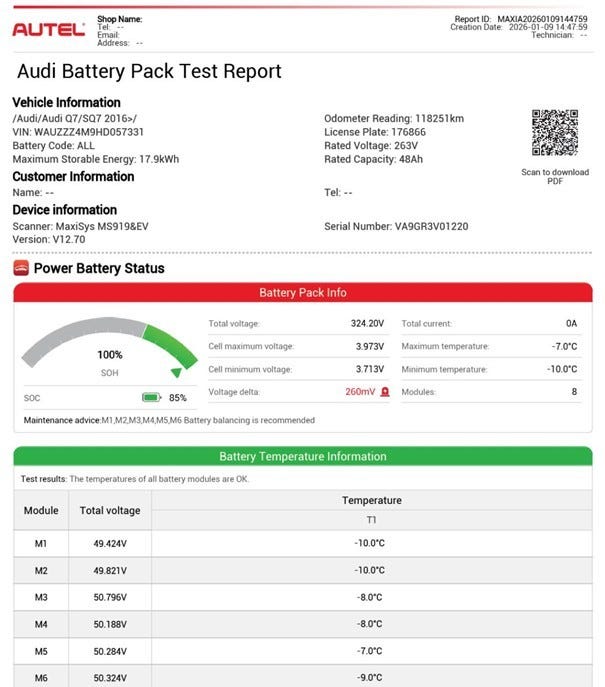
Task: Click 'Odometer Reading: 118251km'
Action: (394, 118)
